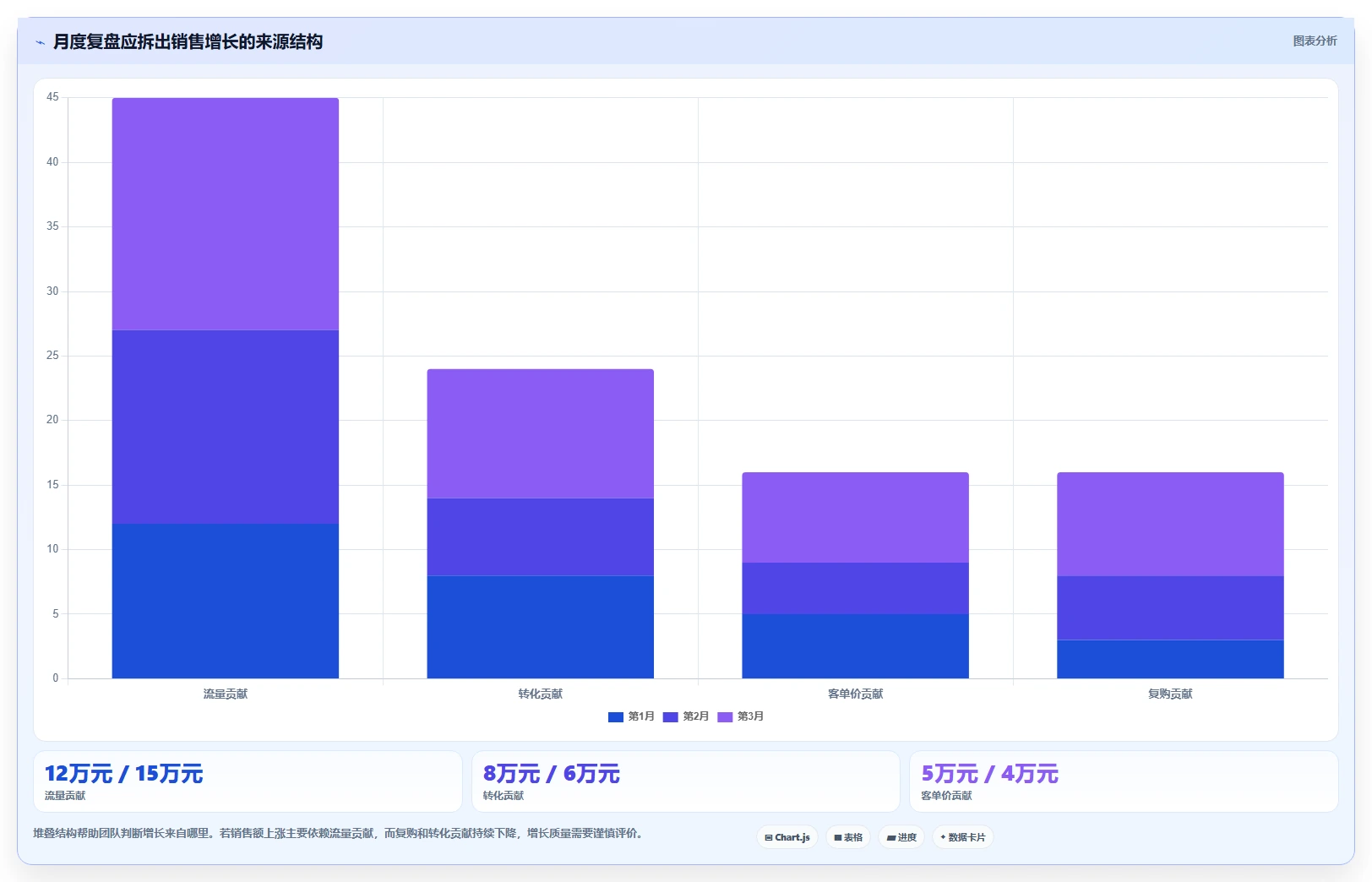Select the 第3月 segment of 流量贡献 bar
1372x882 pixels.
pyautogui.click(x=226, y=214)
